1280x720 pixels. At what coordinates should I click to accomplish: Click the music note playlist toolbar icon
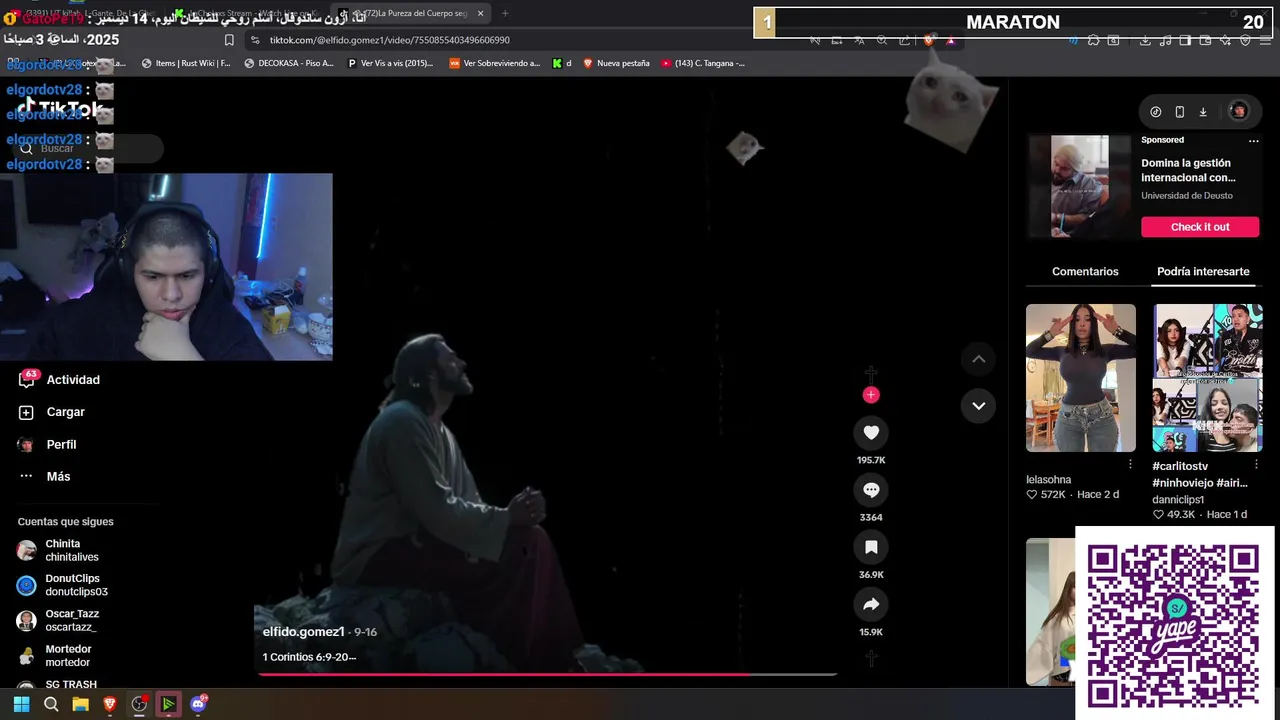click(1165, 40)
